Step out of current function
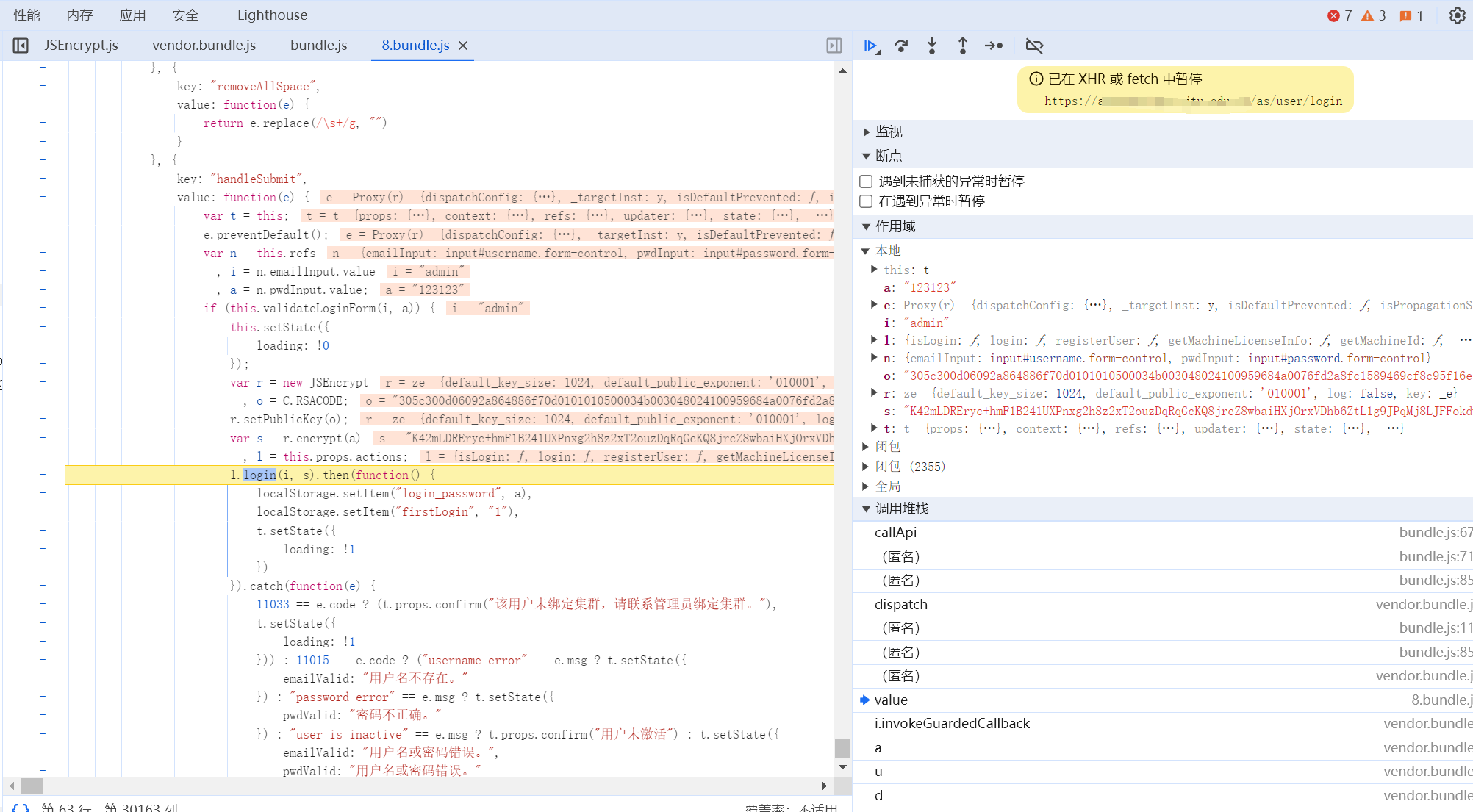This screenshot has height=812, width=1473. coord(963,46)
